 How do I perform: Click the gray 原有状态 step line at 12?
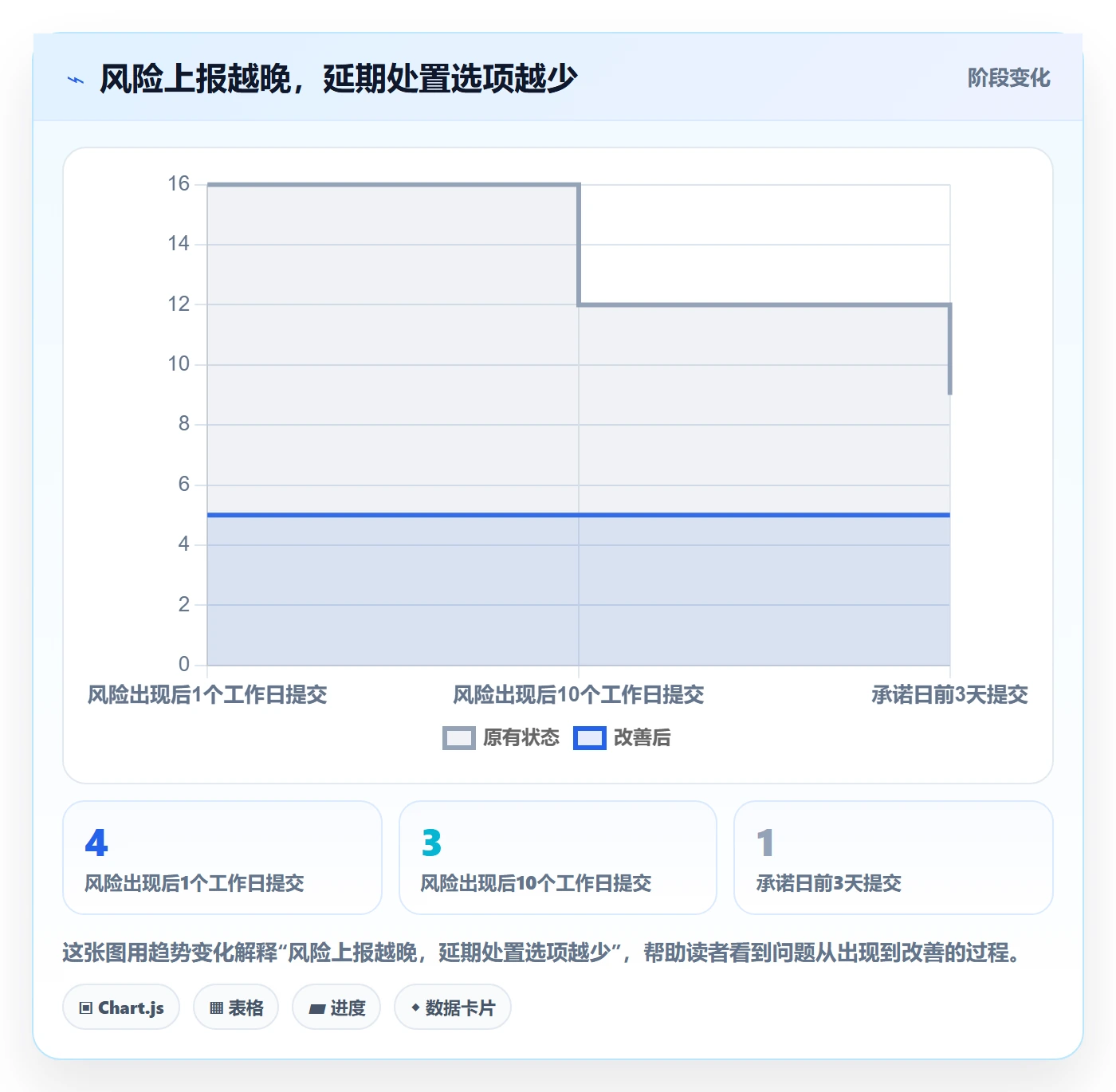(764, 304)
